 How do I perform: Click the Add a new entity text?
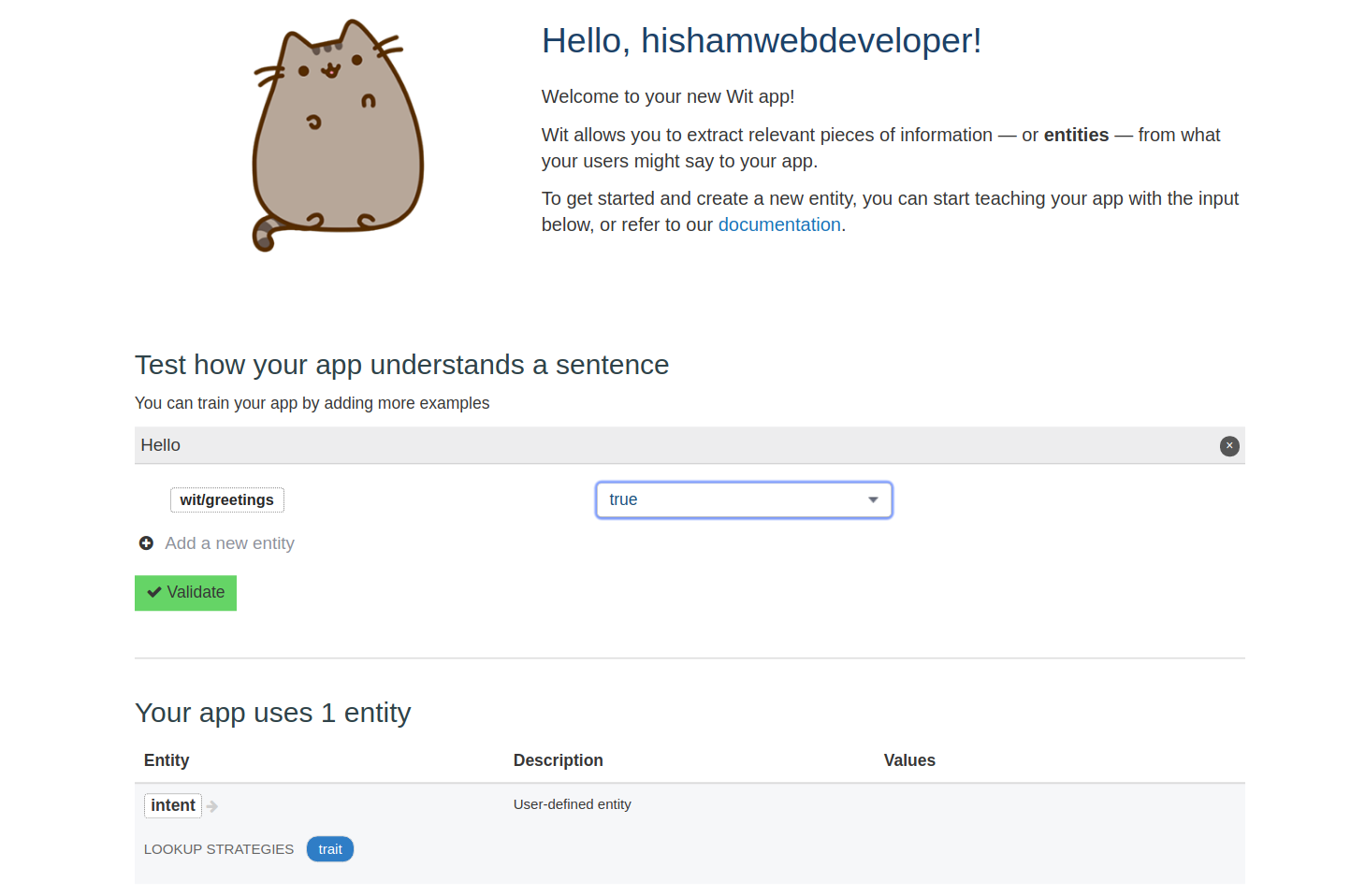[x=229, y=543]
